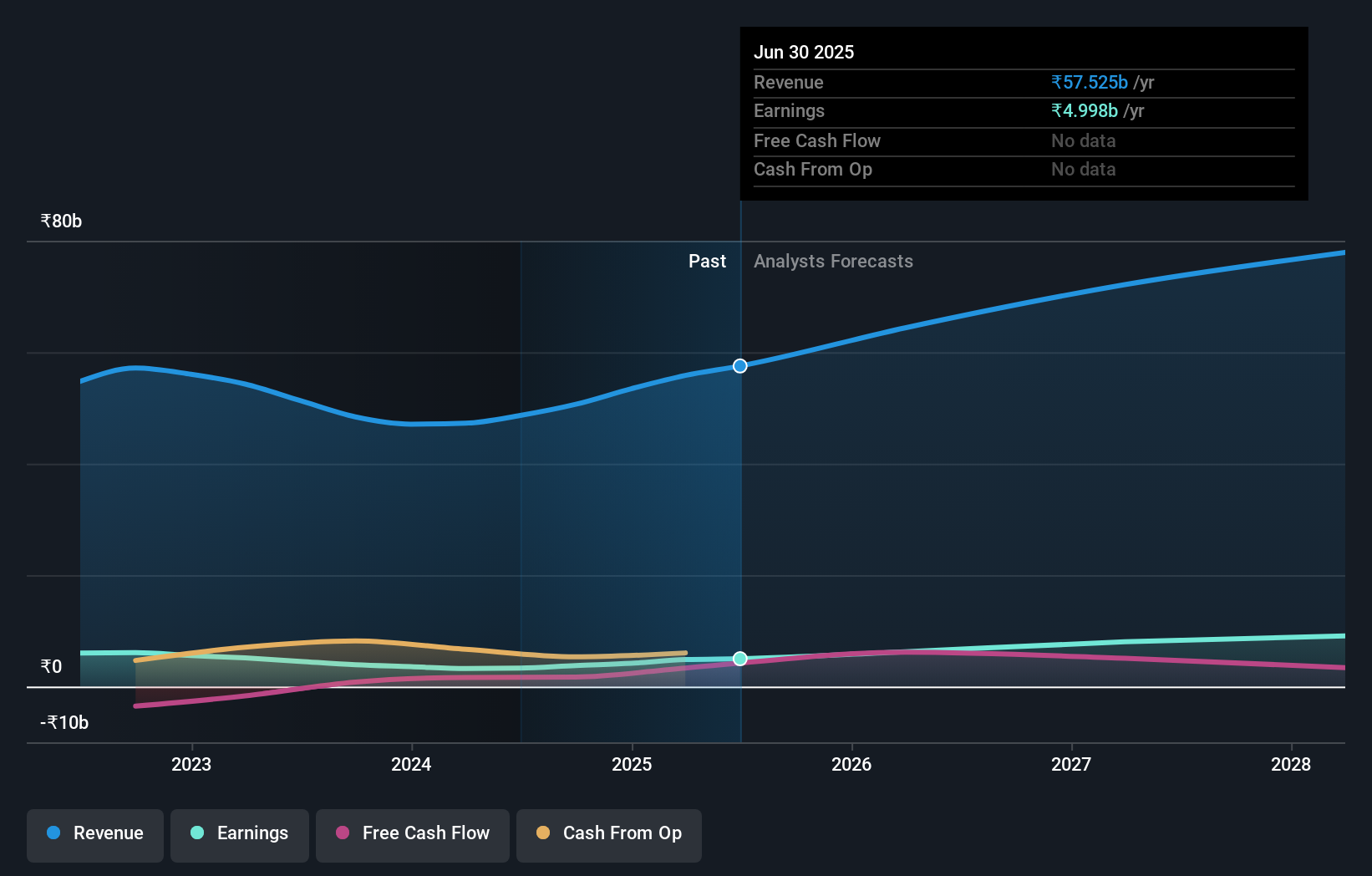Click the Cash From Op row label in tooltip
The height and width of the screenshot is (876, 1372).
coord(813,169)
